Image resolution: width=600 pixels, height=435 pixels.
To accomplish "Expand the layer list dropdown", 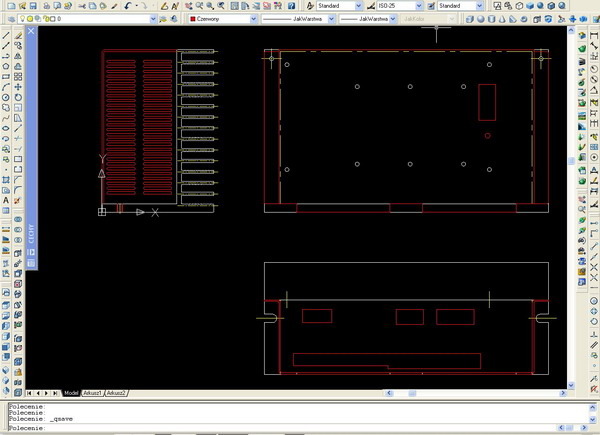I will point(153,19).
